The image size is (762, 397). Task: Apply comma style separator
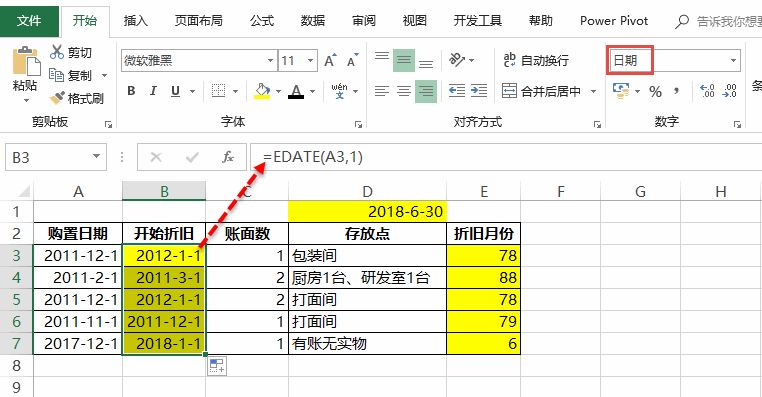[x=676, y=91]
